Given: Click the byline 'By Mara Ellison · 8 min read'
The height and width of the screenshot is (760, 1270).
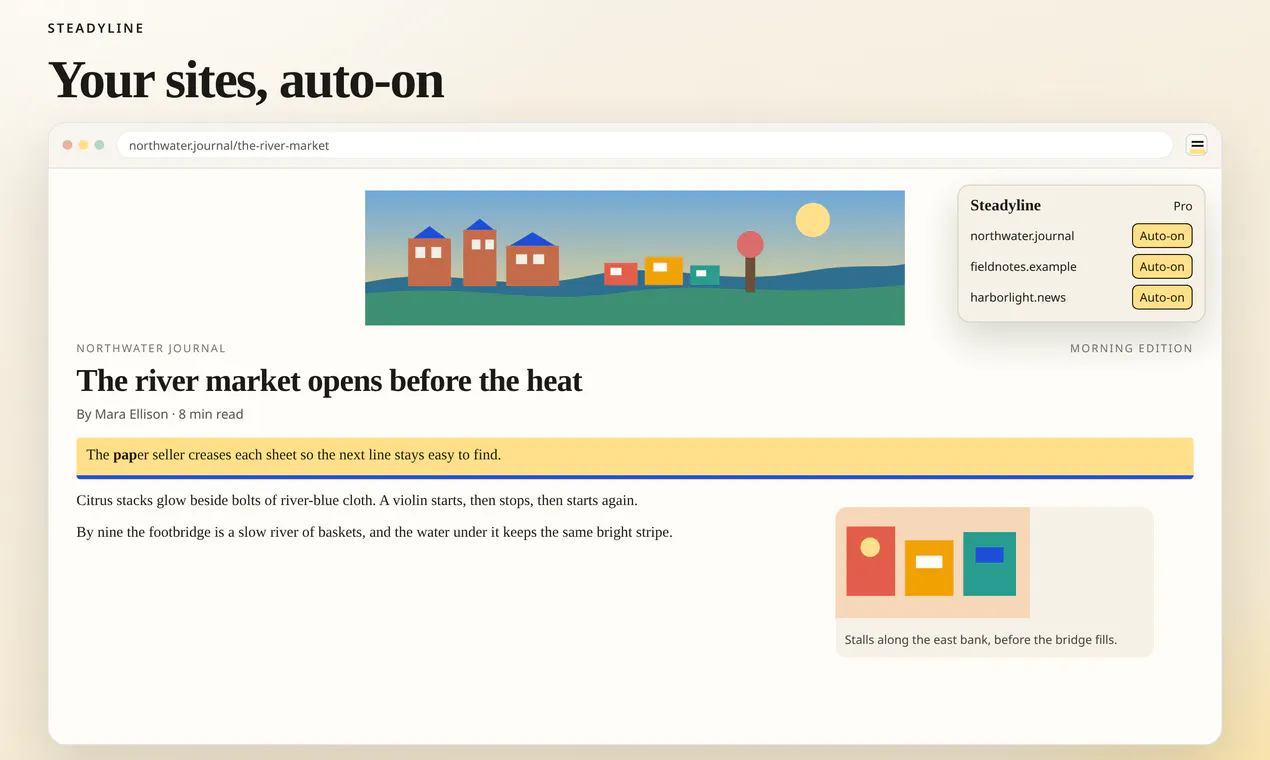Looking at the screenshot, I should click(x=160, y=414).
